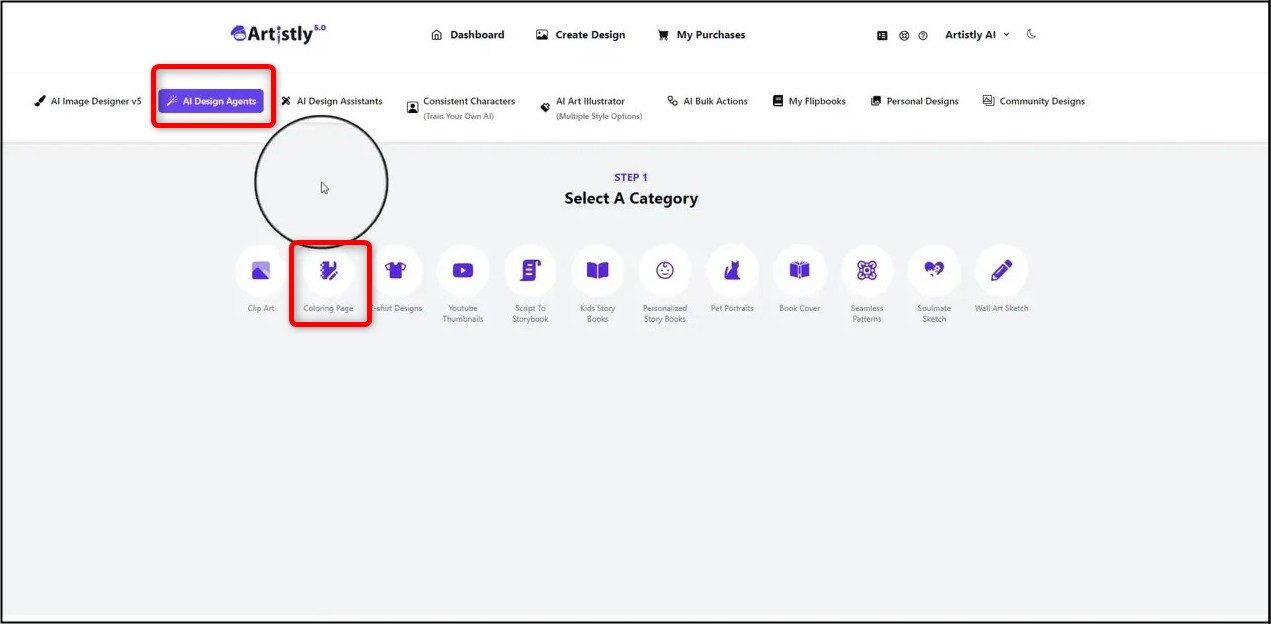Go to the Dashboard page
This screenshot has height=624, width=1271.
[x=468, y=35]
